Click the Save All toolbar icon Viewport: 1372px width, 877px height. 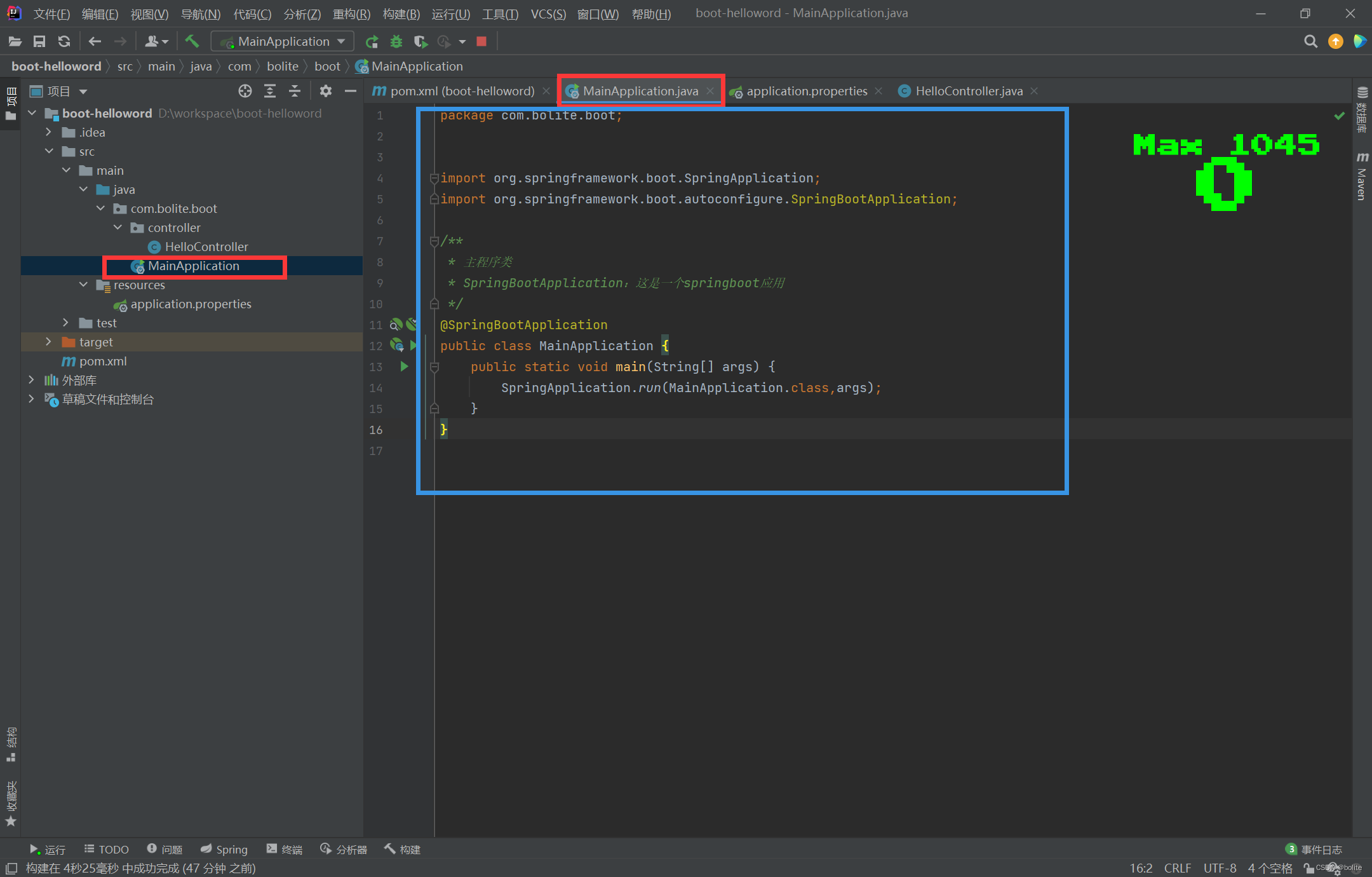tap(39, 42)
